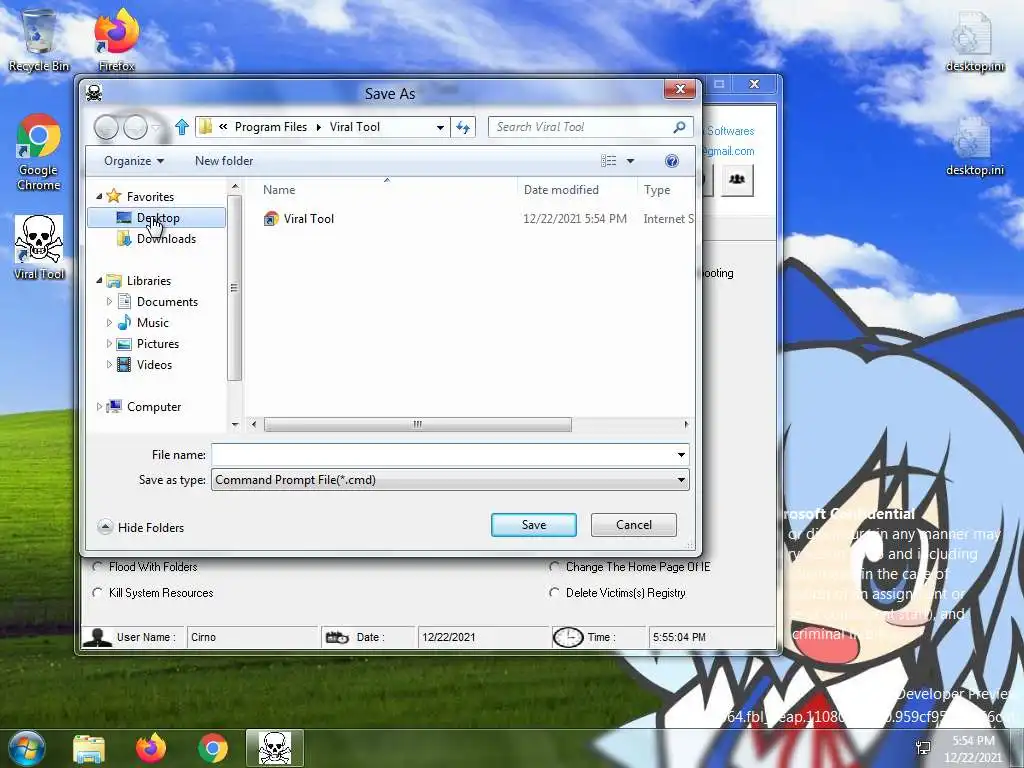Open Windows Explorer from the taskbar
1024x768 pixels.
tap(89, 748)
